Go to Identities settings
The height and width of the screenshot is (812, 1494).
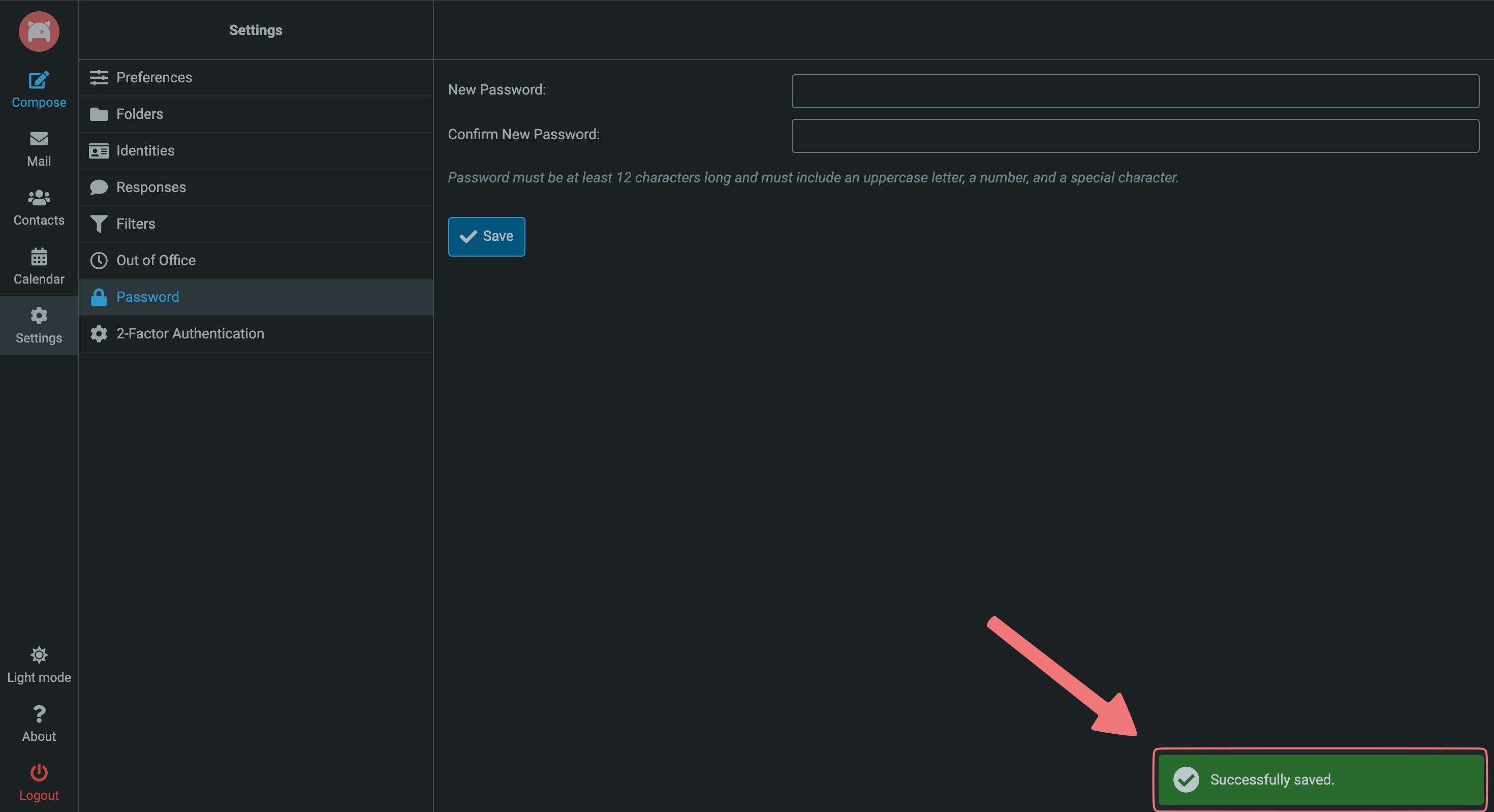[145, 150]
